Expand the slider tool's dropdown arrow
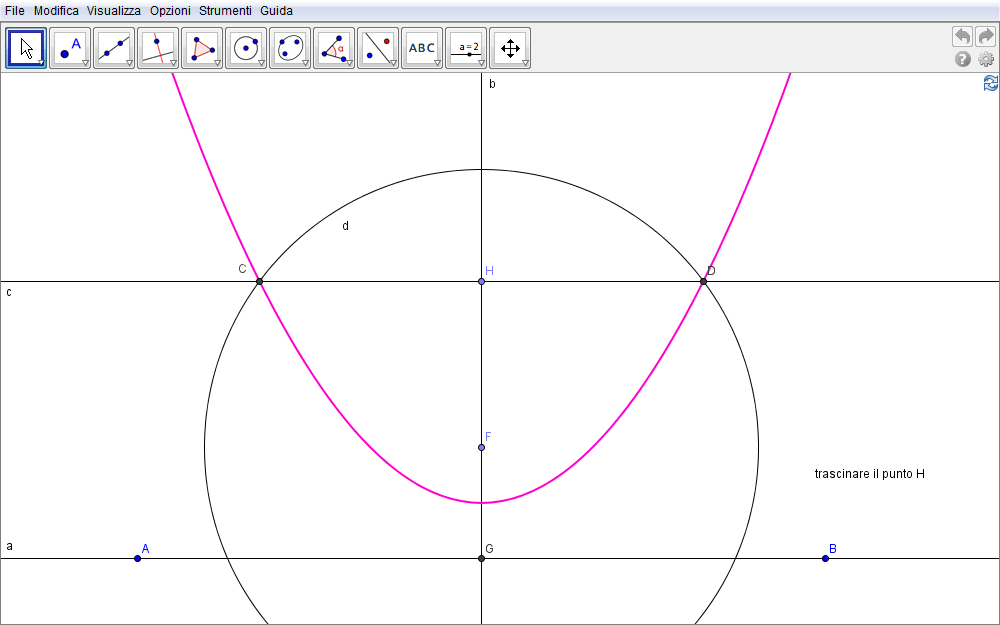 point(481,63)
